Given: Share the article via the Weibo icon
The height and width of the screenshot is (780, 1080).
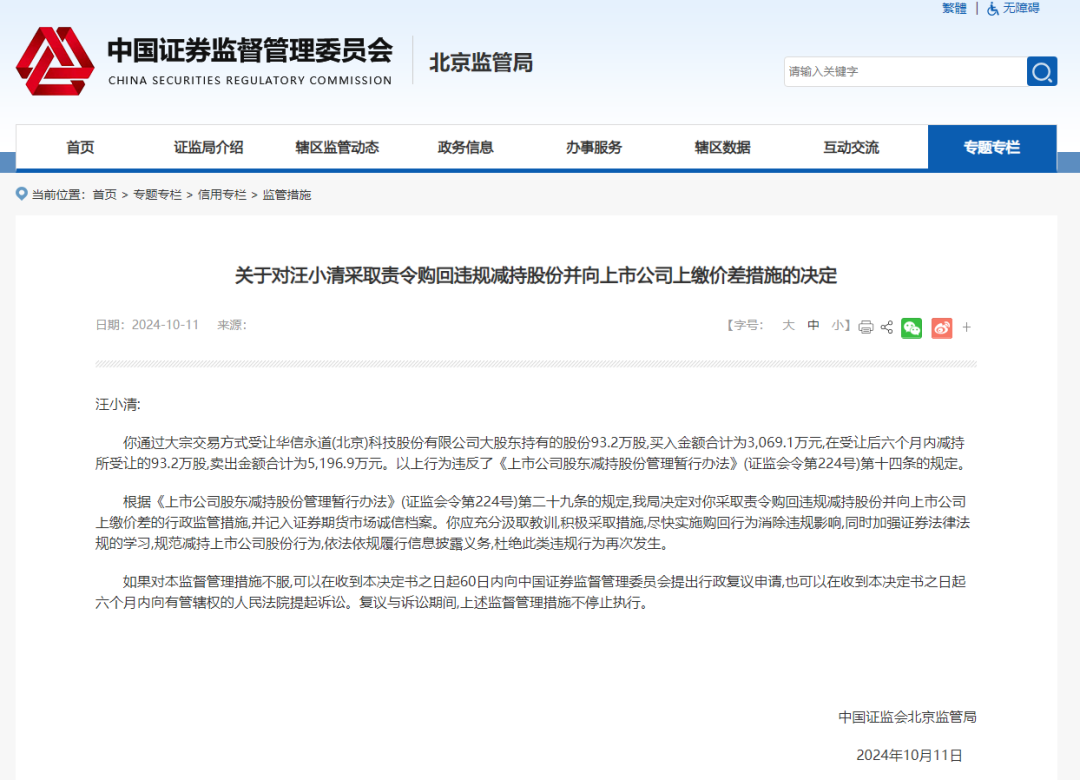Looking at the screenshot, I should click(x=941, y=327).
